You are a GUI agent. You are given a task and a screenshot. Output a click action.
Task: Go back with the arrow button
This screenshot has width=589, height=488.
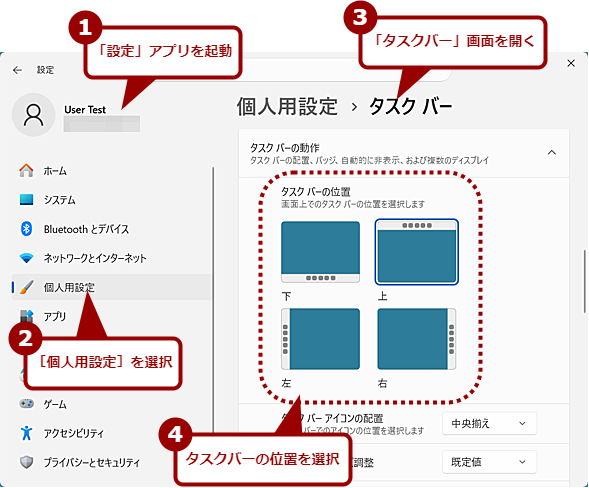(17, 70)
